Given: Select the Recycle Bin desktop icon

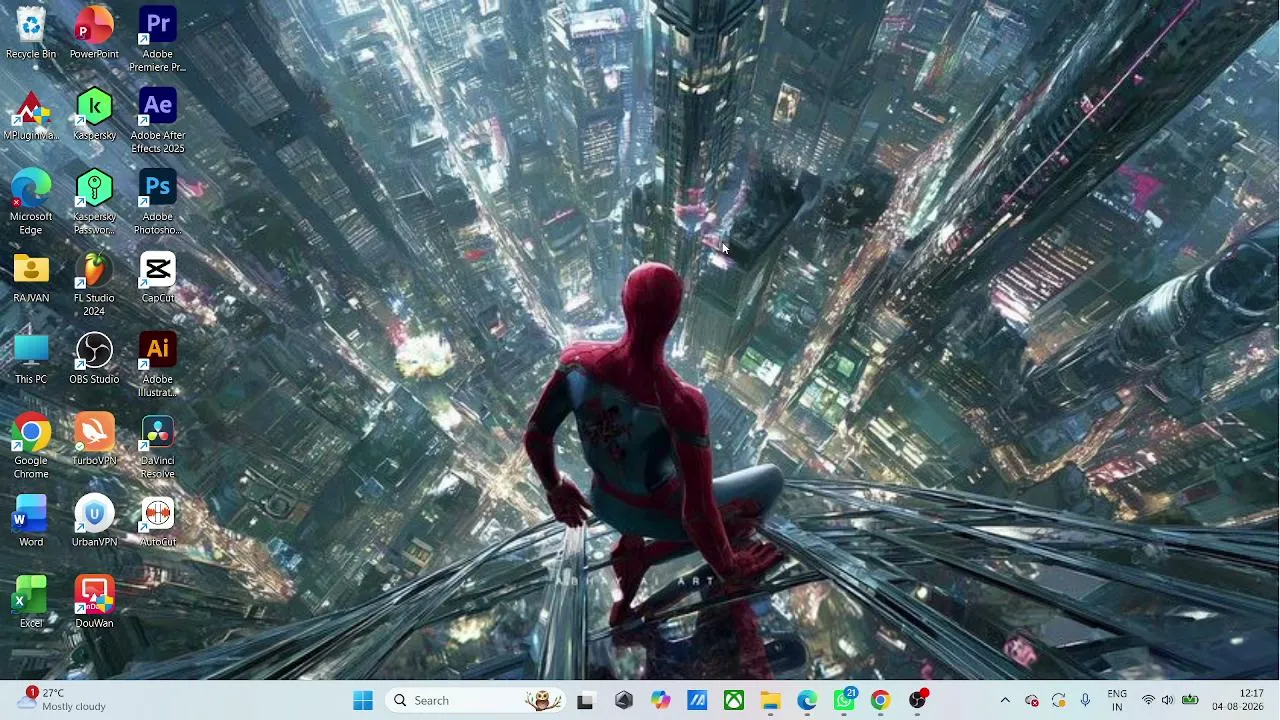Looking at the screenshot, I should [x=31, y=33].
